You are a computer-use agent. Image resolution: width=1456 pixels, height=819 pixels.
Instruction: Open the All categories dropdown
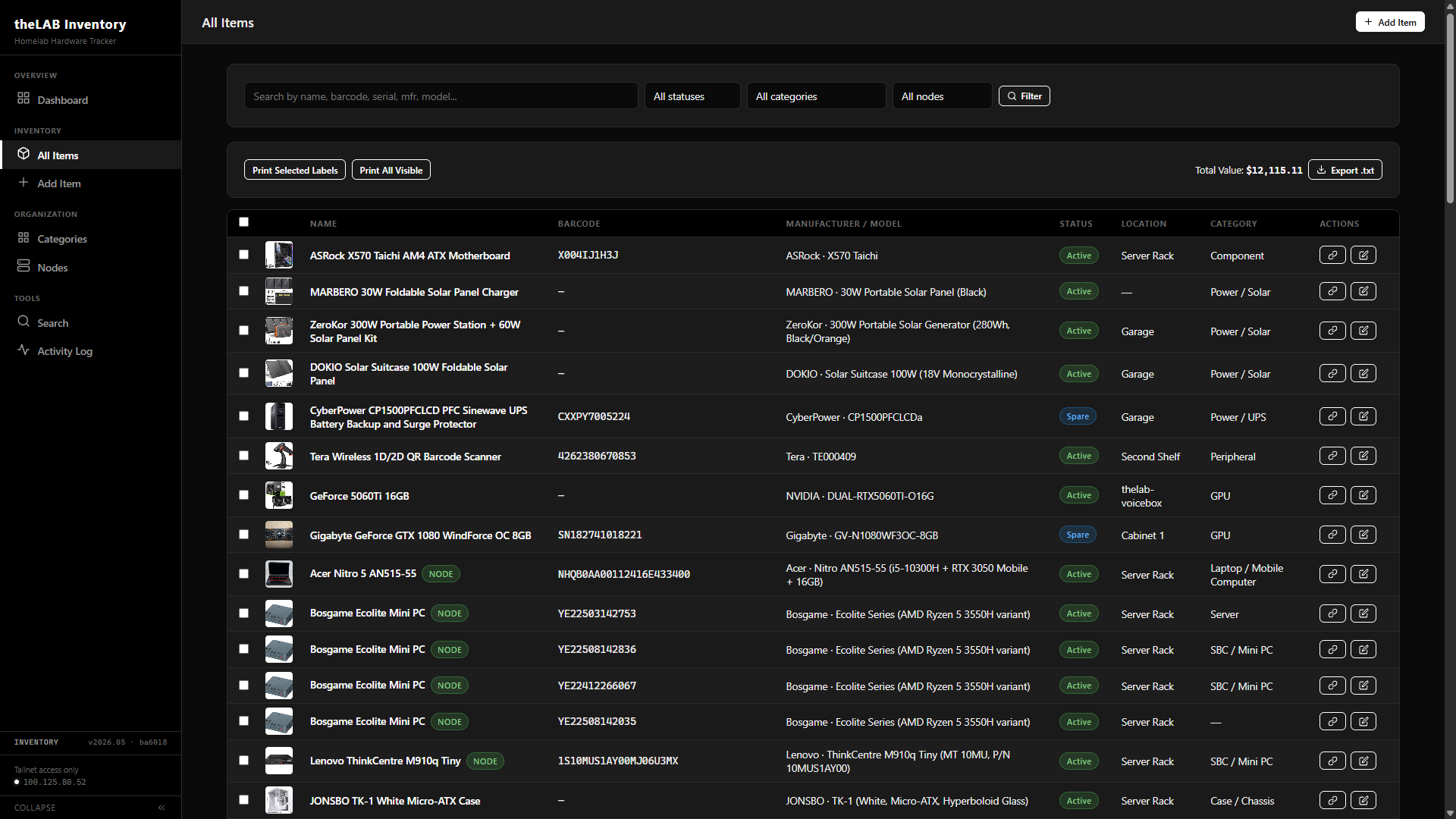816,96
